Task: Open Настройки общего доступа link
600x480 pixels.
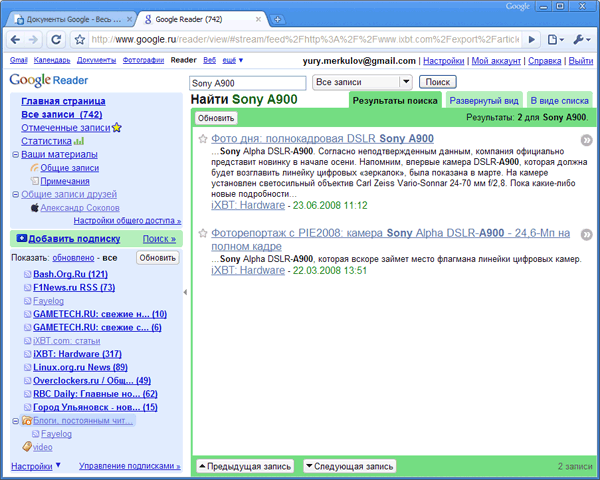Action: click(x=127, y=220)
